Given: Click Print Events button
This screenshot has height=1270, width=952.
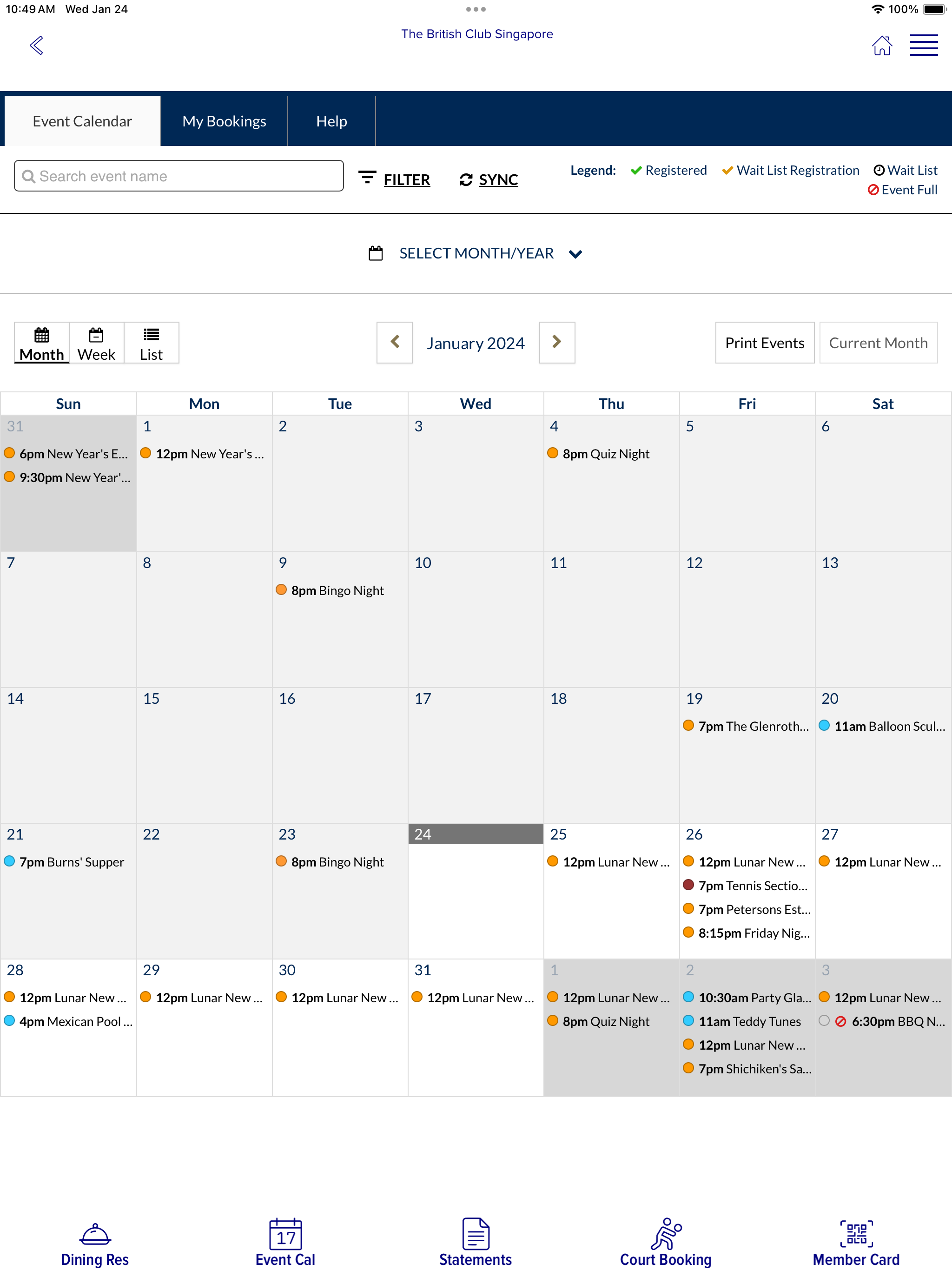Looking at the screenshot, I should click(764, 343).
